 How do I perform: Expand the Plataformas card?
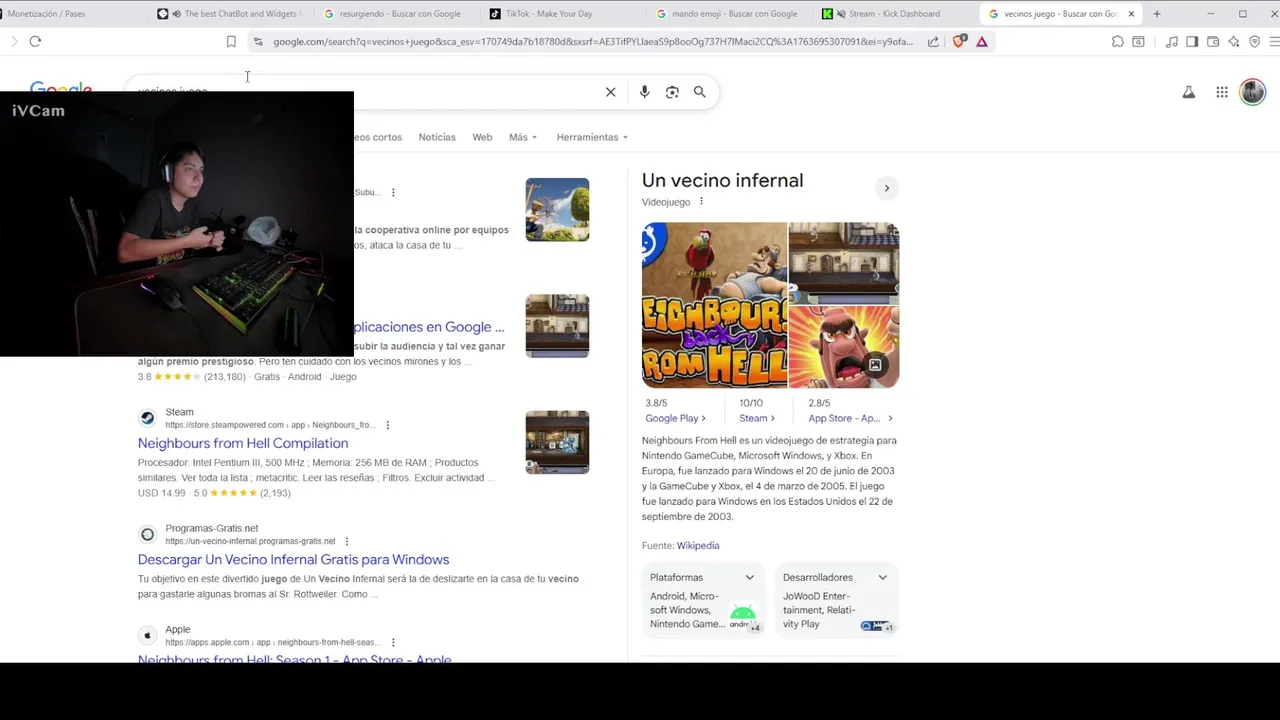[702, 601]
